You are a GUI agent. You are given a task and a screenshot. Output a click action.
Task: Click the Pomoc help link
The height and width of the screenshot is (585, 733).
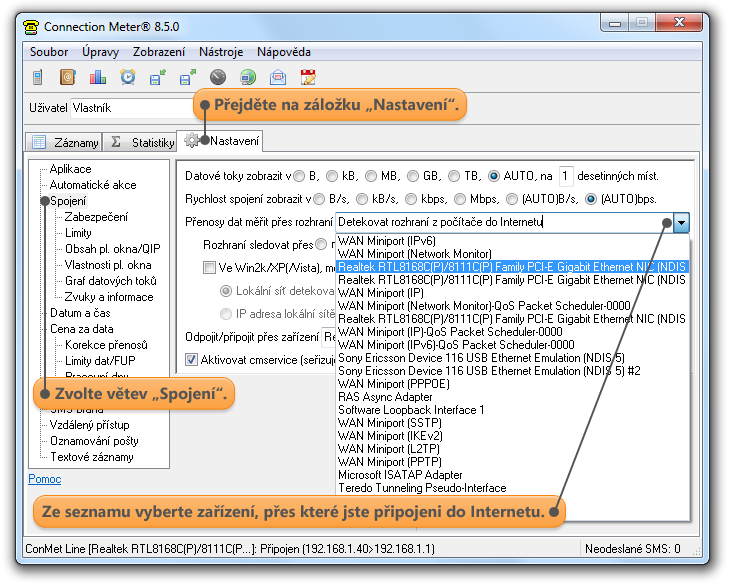pos(44,479)
